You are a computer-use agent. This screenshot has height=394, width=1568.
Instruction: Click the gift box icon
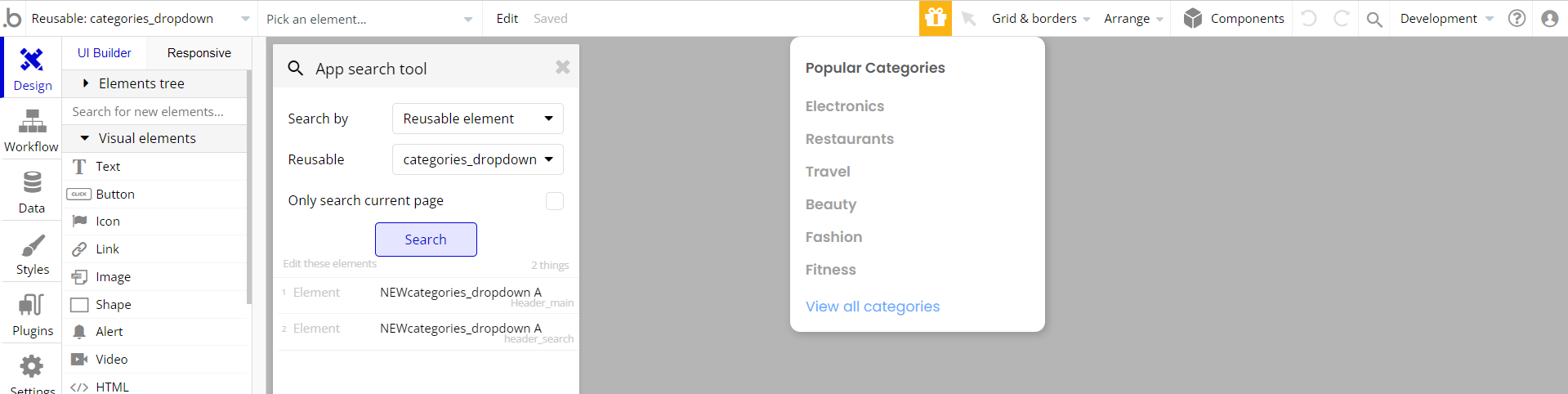(x=936, y=18)
